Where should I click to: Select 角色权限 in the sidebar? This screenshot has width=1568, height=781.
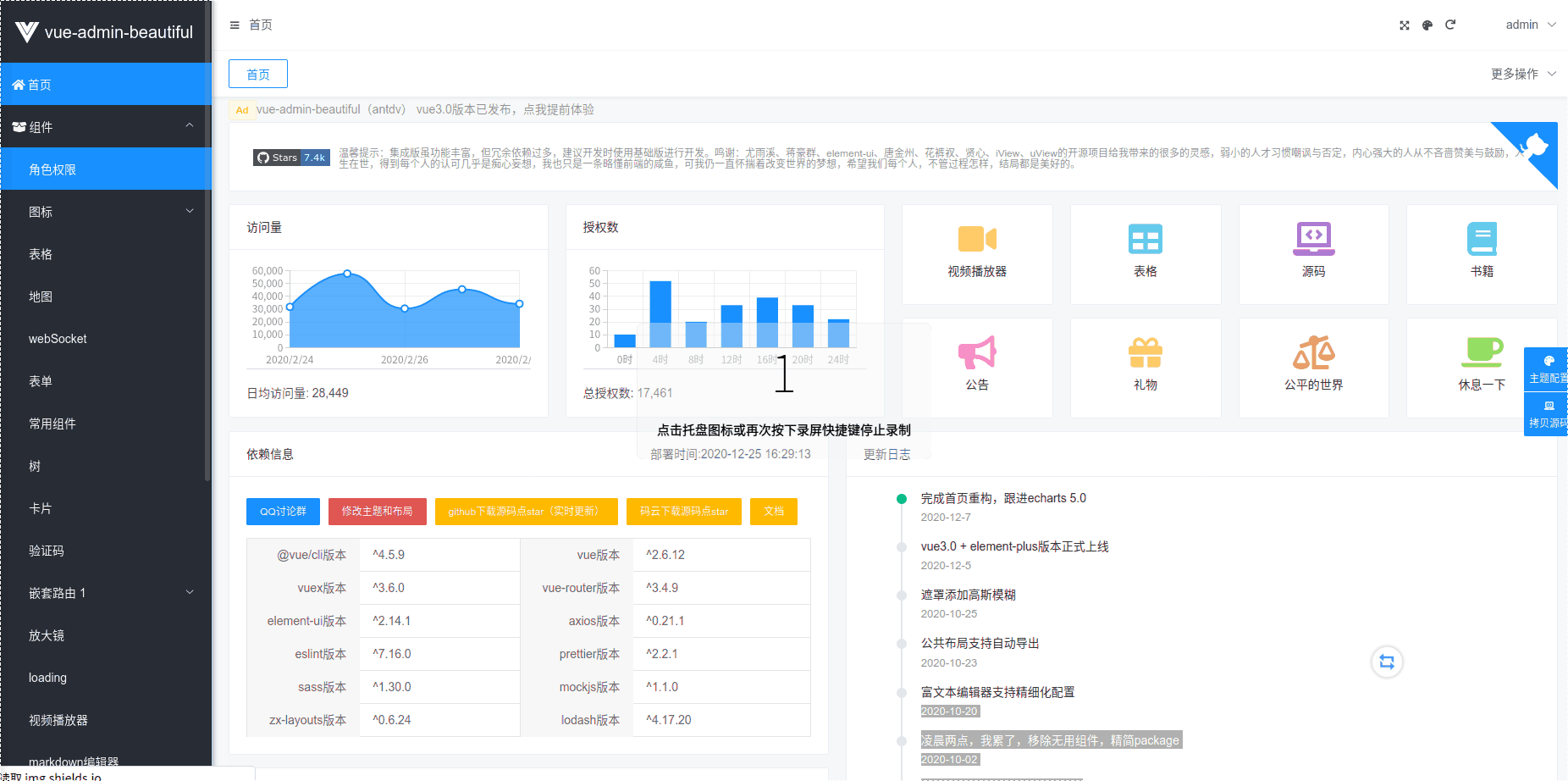(52, 169)
